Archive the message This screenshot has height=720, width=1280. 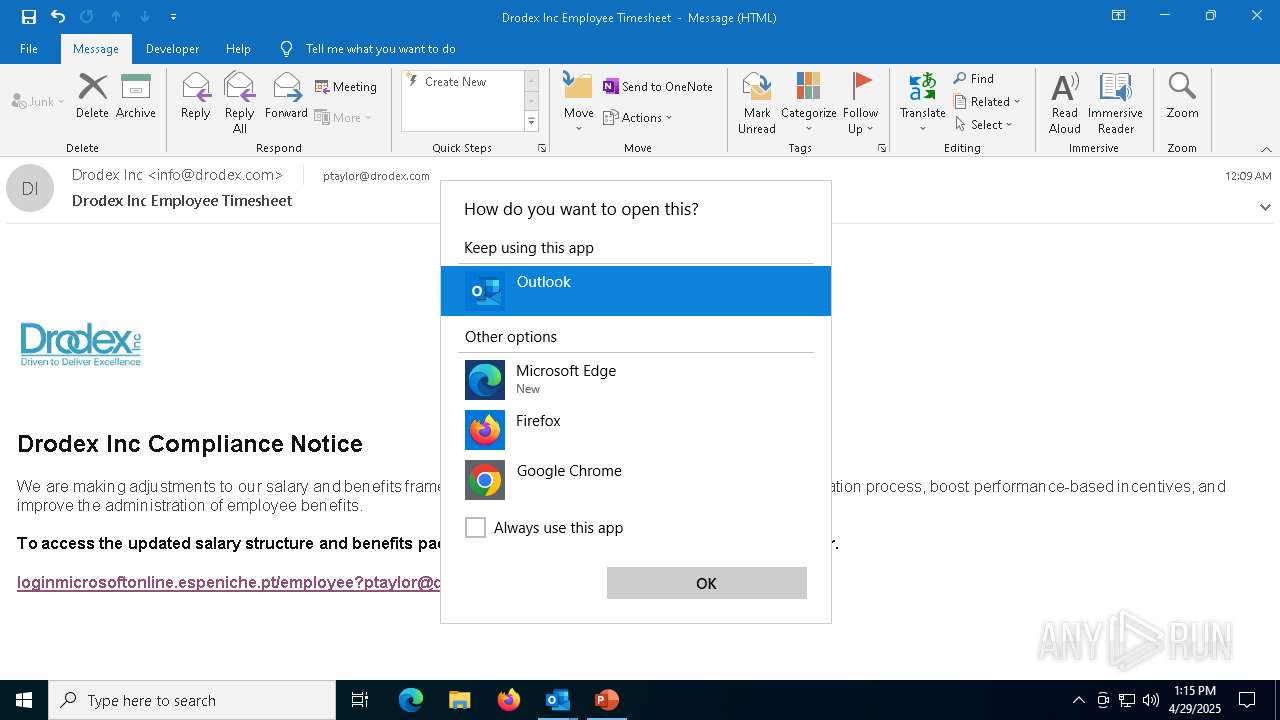136,97
